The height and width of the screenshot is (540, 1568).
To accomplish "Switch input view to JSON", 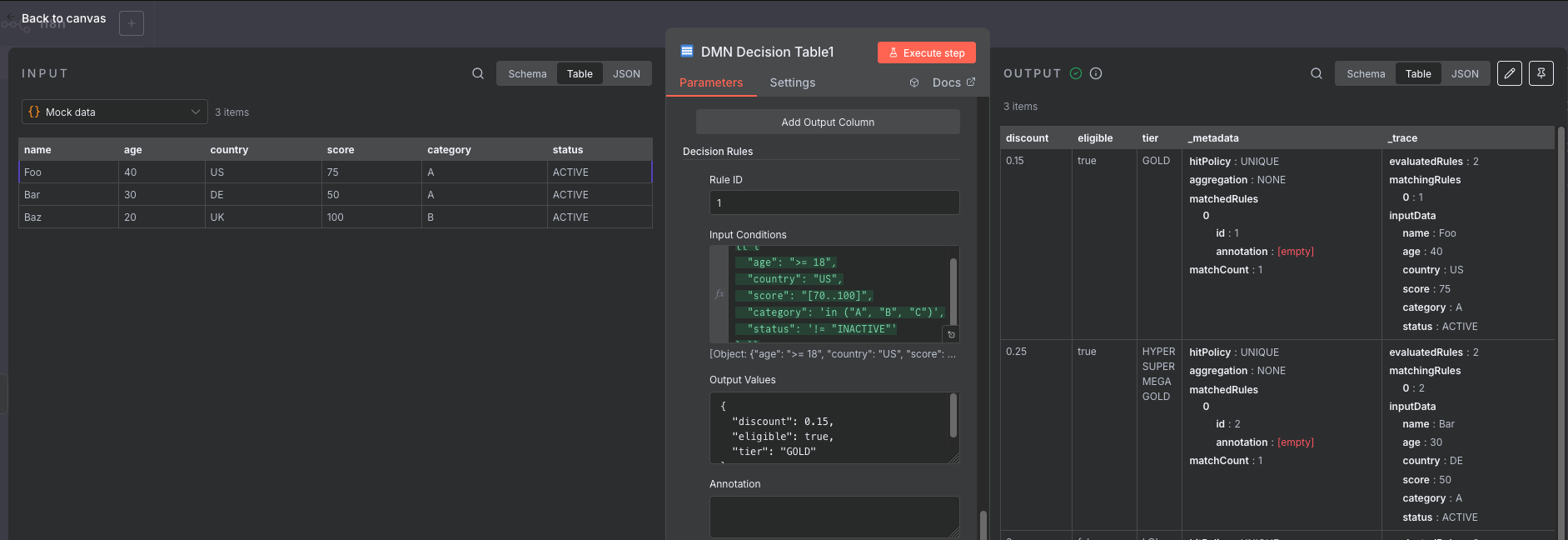I will pos(626,73).
